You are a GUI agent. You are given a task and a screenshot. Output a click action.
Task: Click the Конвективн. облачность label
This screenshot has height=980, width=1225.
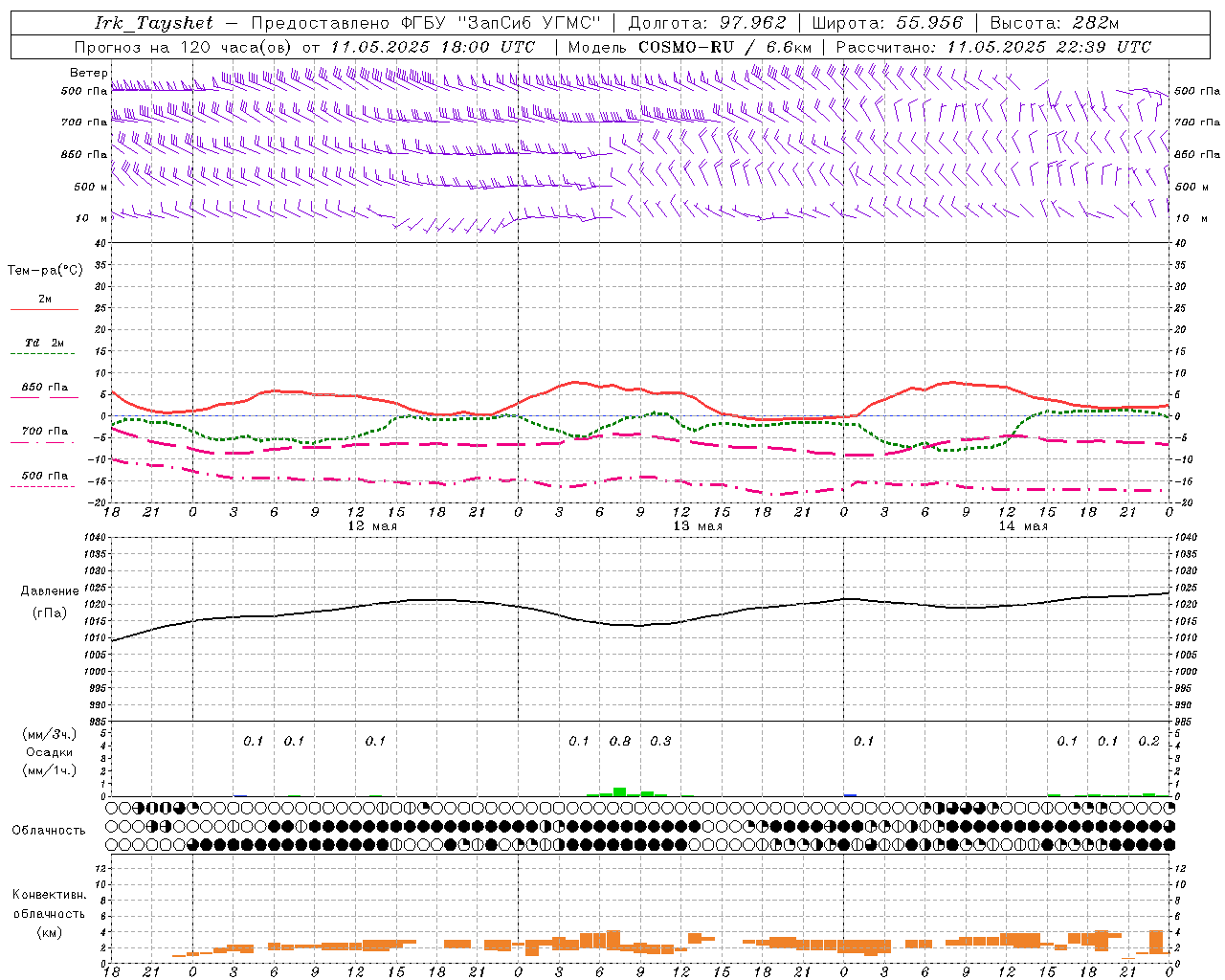tap(49, 904)
